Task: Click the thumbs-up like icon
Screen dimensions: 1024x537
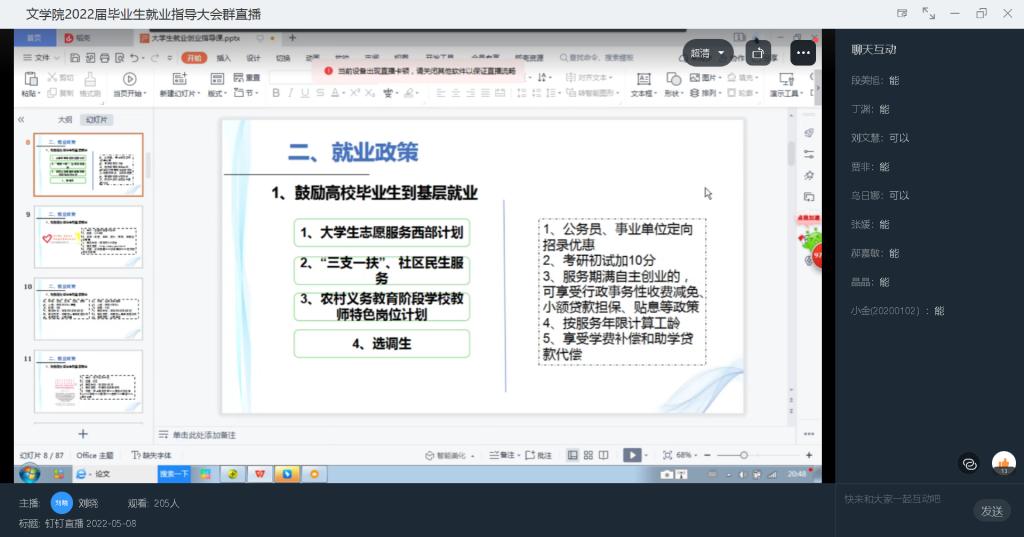Action: click(x=1003, y=463)
